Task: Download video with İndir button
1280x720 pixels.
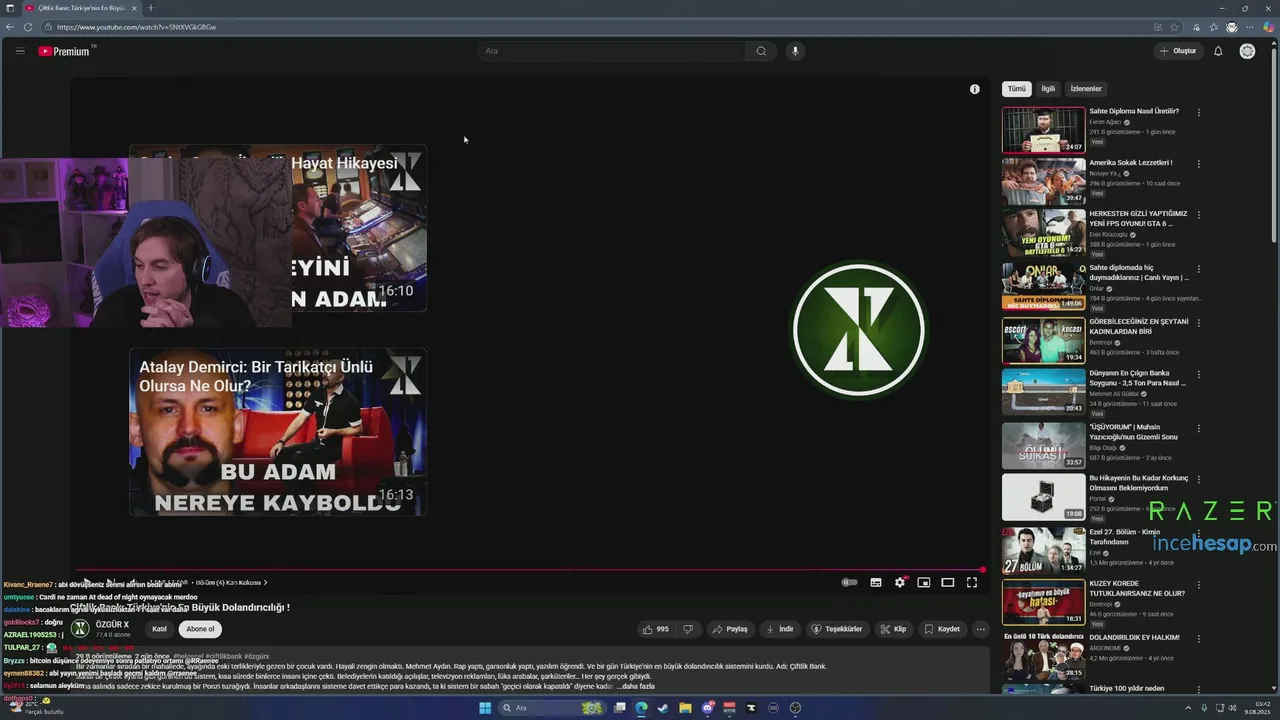Action: point(780,629)
